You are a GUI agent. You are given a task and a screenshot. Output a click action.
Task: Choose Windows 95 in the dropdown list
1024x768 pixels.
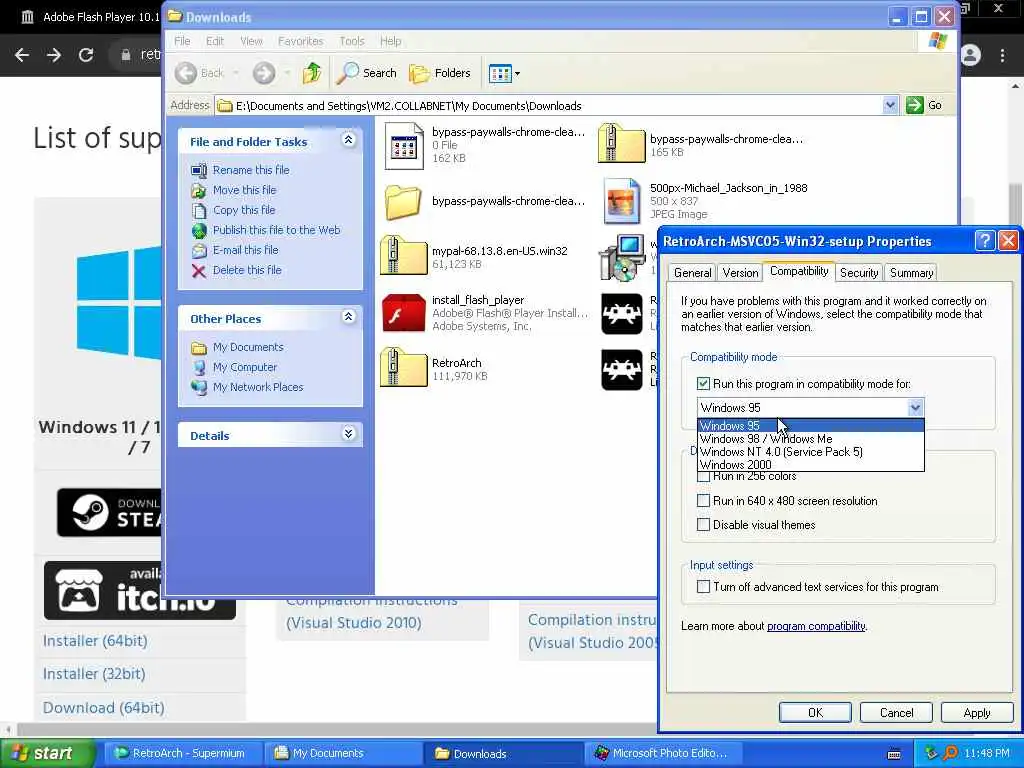(810, 426)
